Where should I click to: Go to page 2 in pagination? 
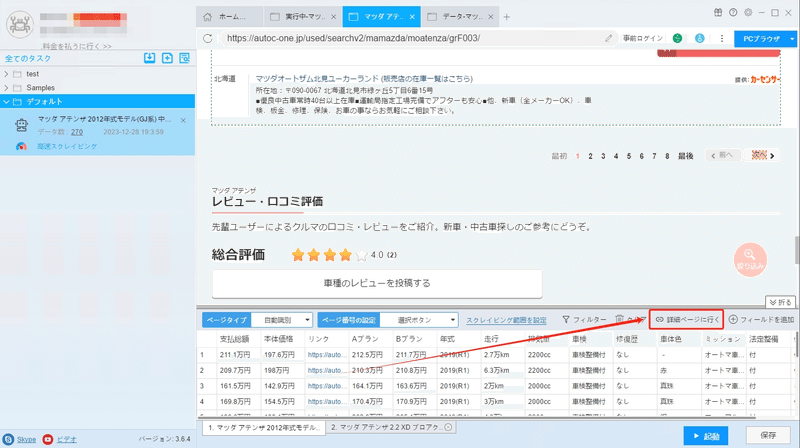[x=590, y=156]
